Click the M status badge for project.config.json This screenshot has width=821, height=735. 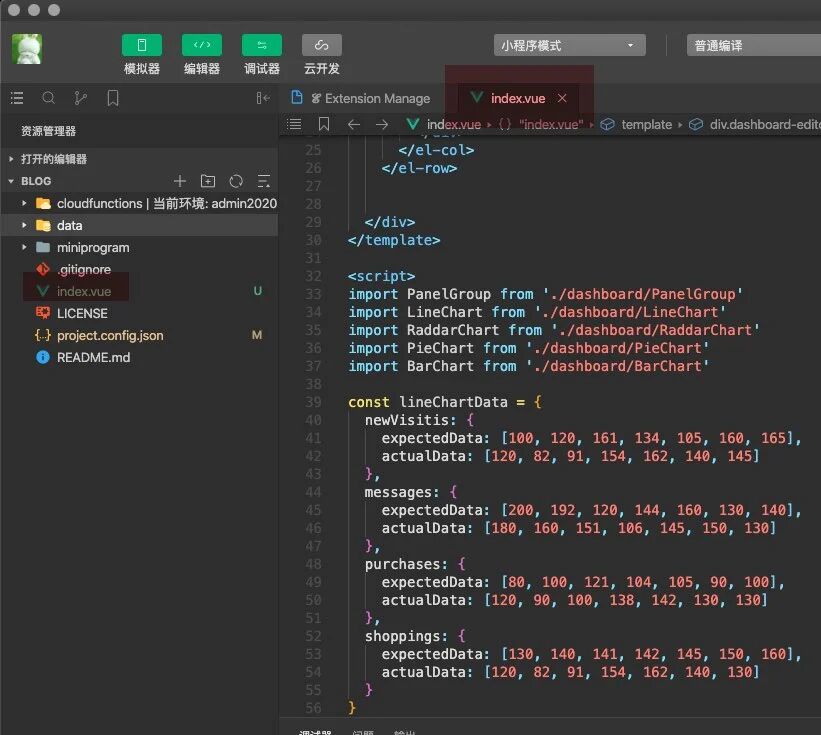point(257,335)
